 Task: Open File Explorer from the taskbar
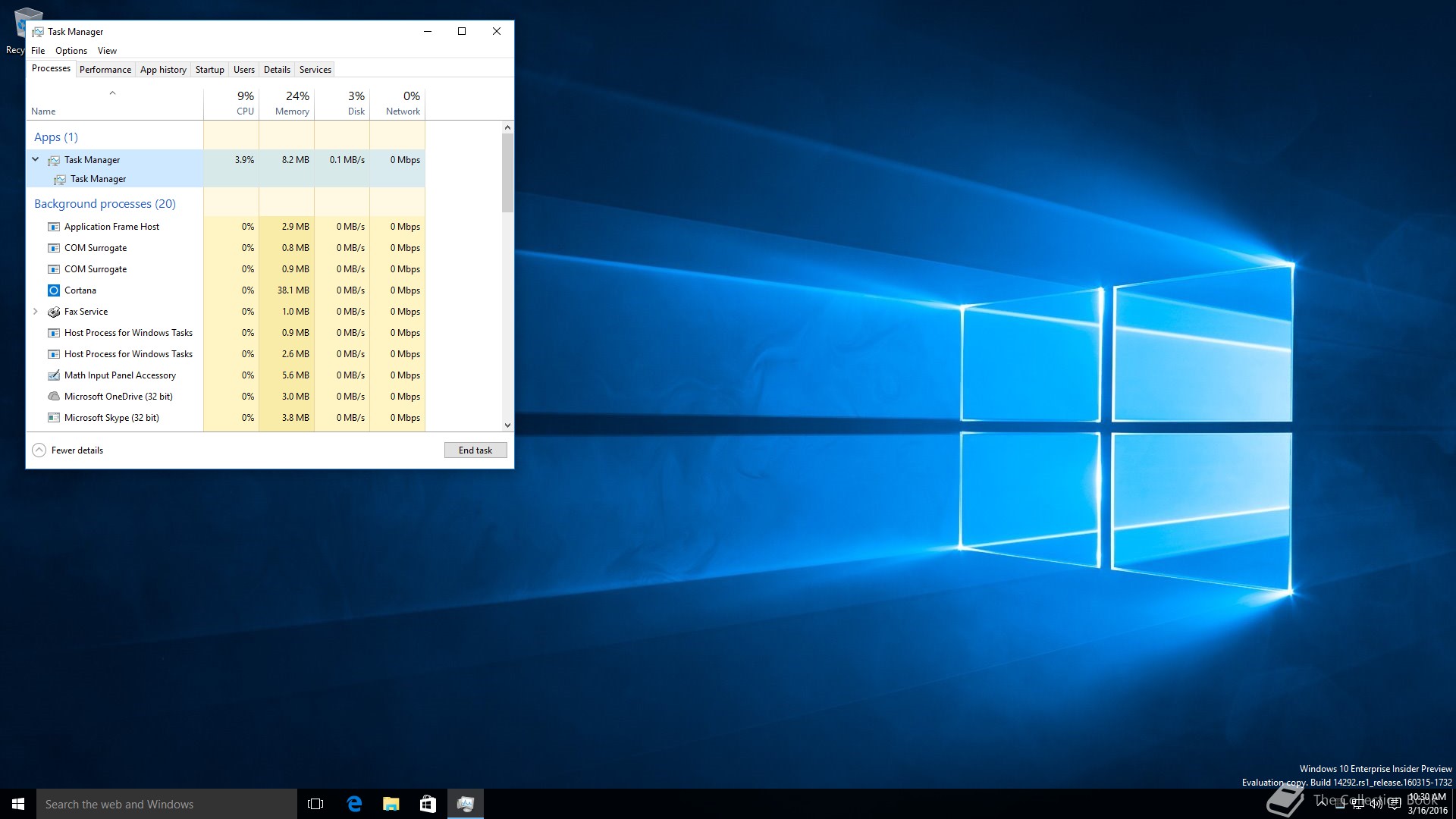tap(391, 804)
